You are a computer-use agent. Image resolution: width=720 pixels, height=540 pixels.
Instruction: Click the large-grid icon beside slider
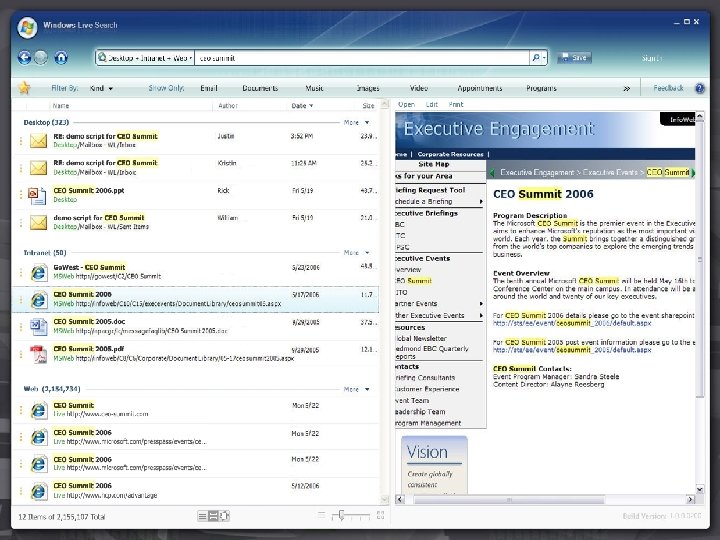tap(380, 515)
